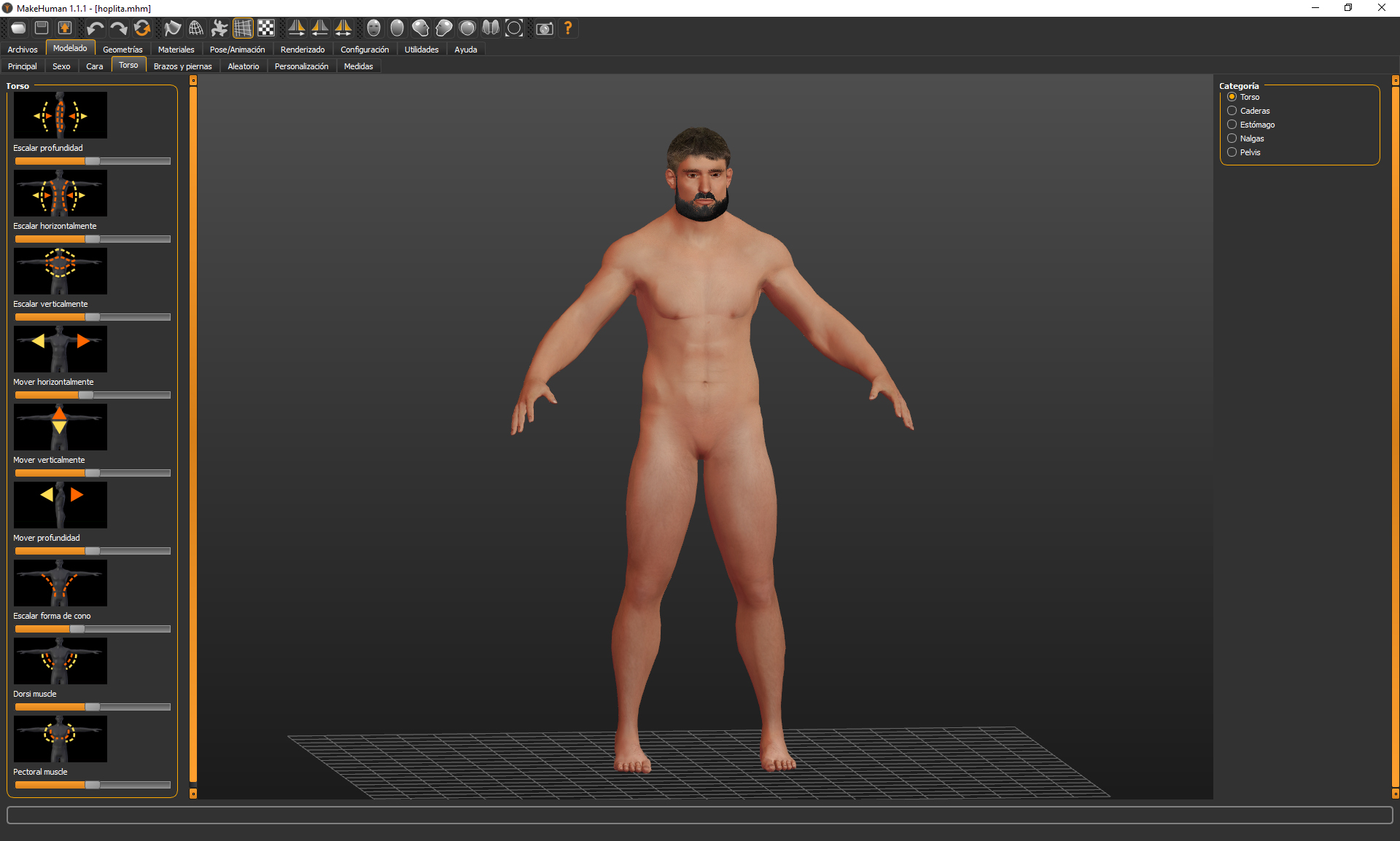Select the Pelvis category radio

pyautogui.click(x=1232, y=152)
